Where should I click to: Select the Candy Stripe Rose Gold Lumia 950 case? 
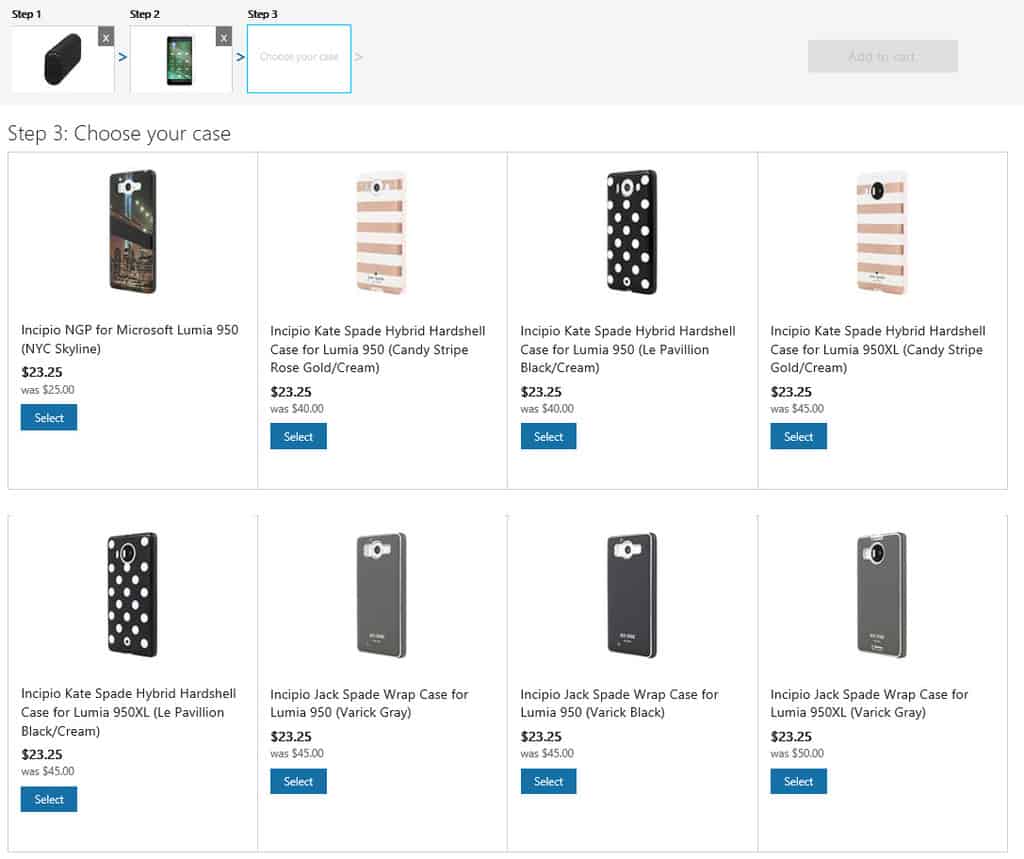click(298, 436)
